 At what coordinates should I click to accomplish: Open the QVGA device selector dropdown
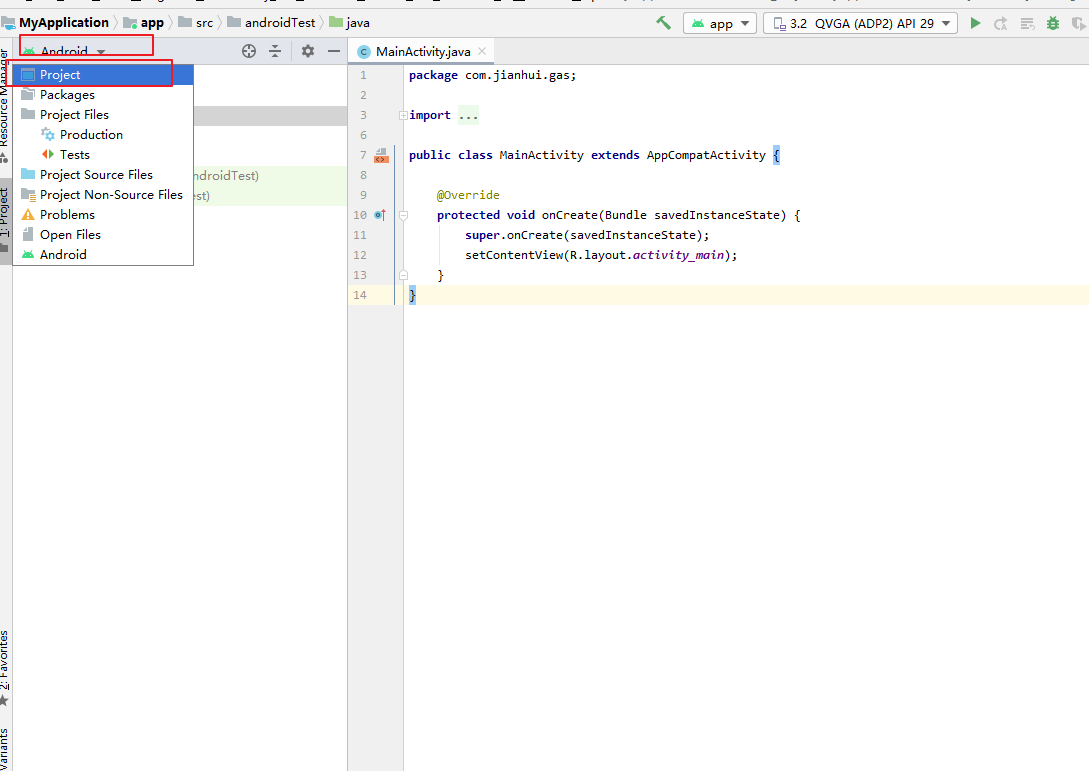pos(860,23)
